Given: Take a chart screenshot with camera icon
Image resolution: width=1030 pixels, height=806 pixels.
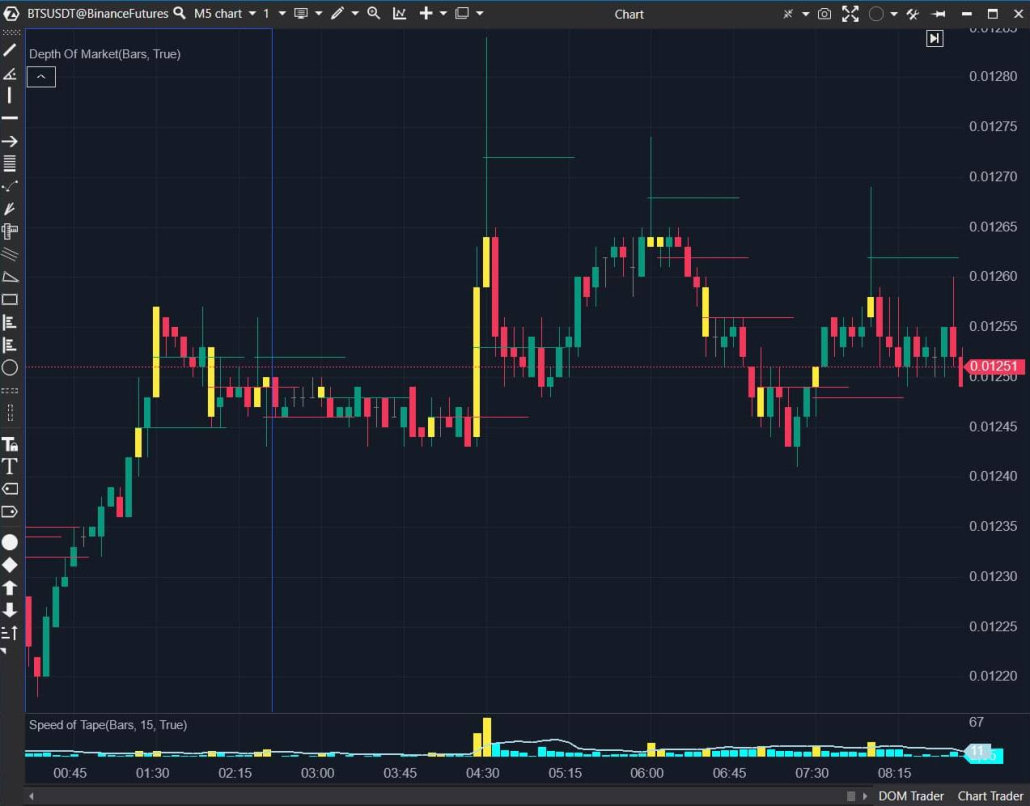Looking at the screenshot, I should (x=824, y=14).
